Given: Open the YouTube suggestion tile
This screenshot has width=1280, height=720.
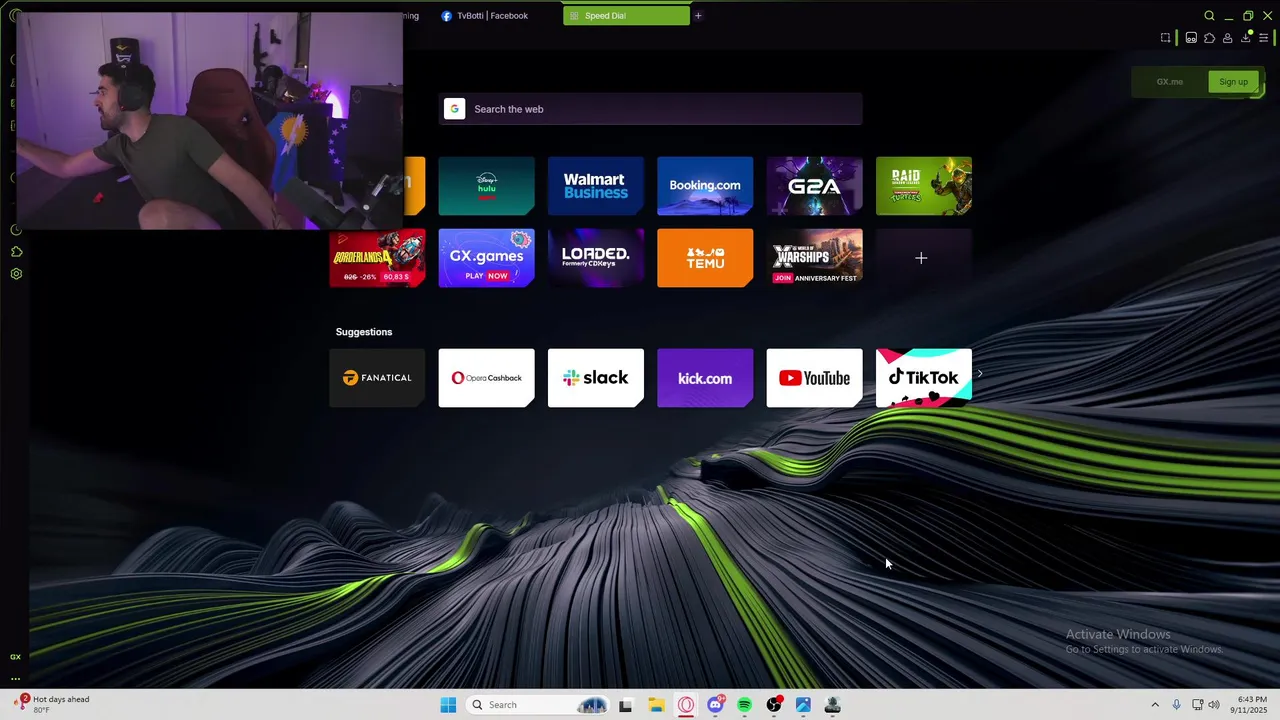Looking at the screenshot, I should (x=814, y=378).
